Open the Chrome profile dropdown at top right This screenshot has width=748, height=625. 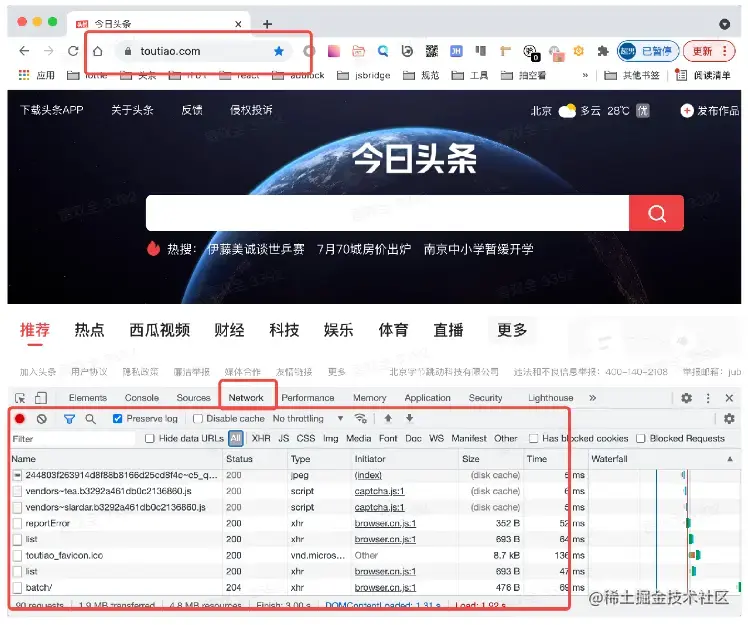(725, 24)
